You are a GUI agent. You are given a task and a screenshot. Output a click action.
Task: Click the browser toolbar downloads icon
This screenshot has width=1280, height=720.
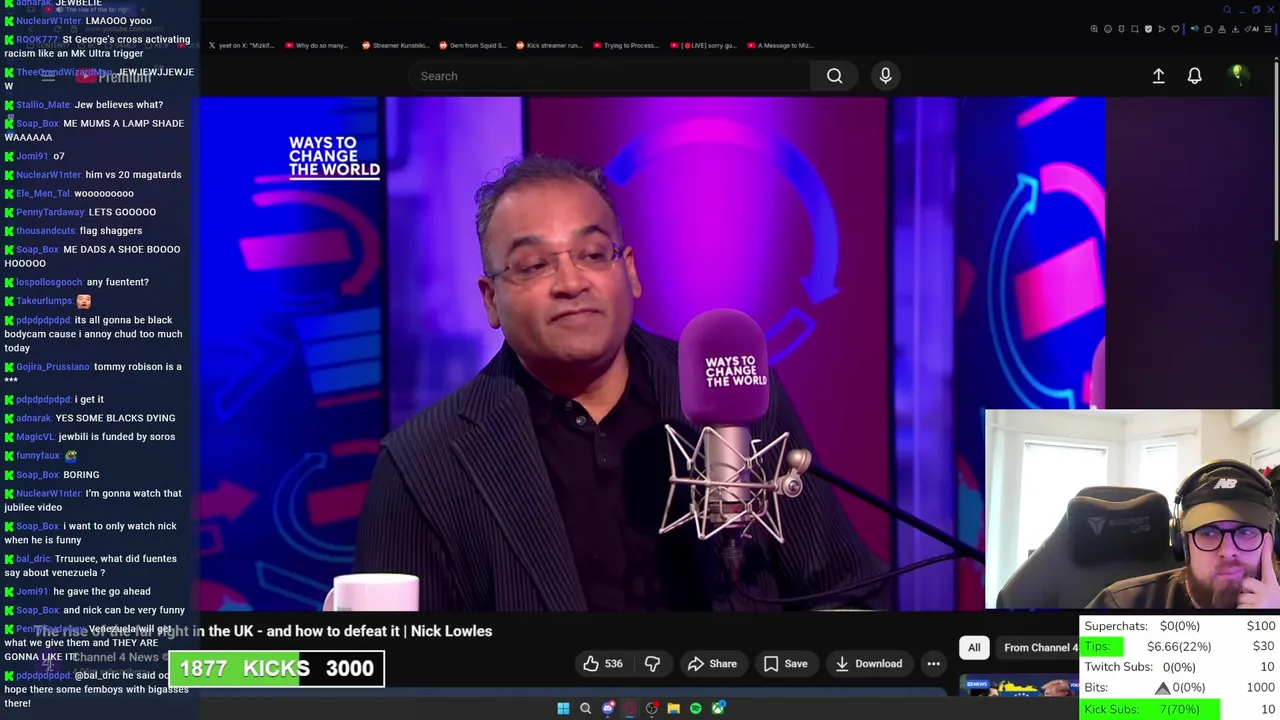pos(1235,29)
